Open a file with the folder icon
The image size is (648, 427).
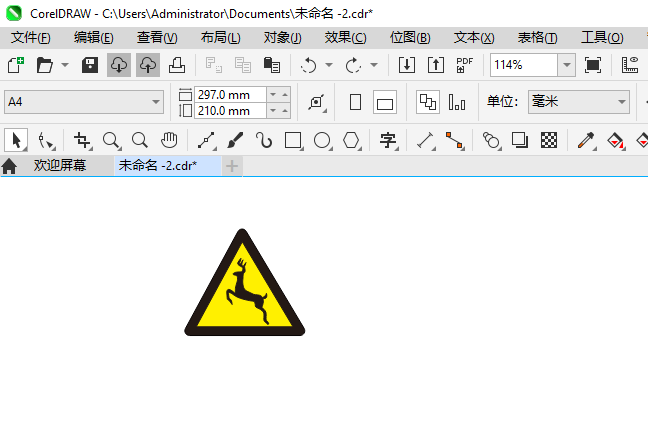[45, 65]
